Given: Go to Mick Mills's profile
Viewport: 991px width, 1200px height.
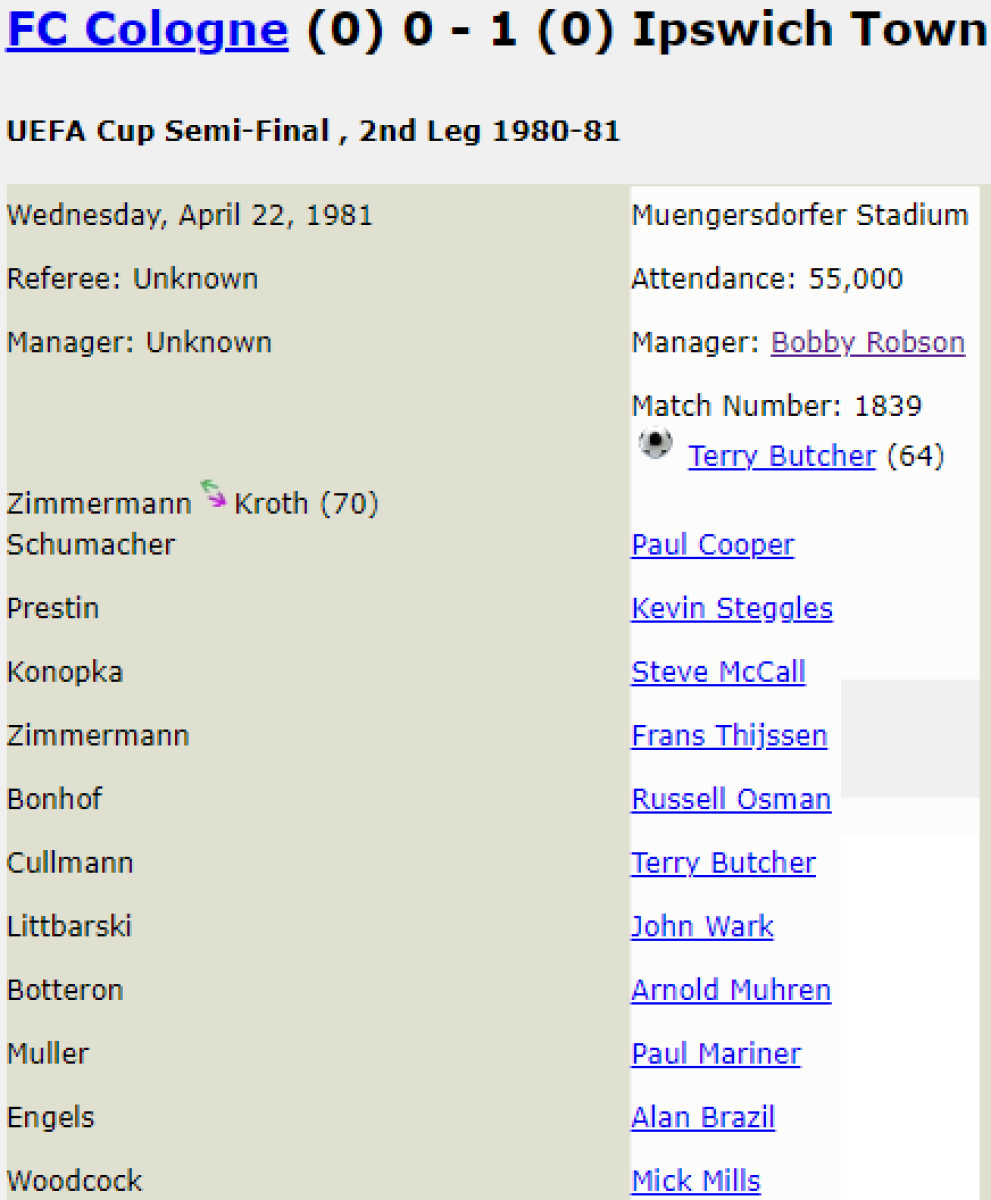Looking at the screenshot, I should point(695,1182).
